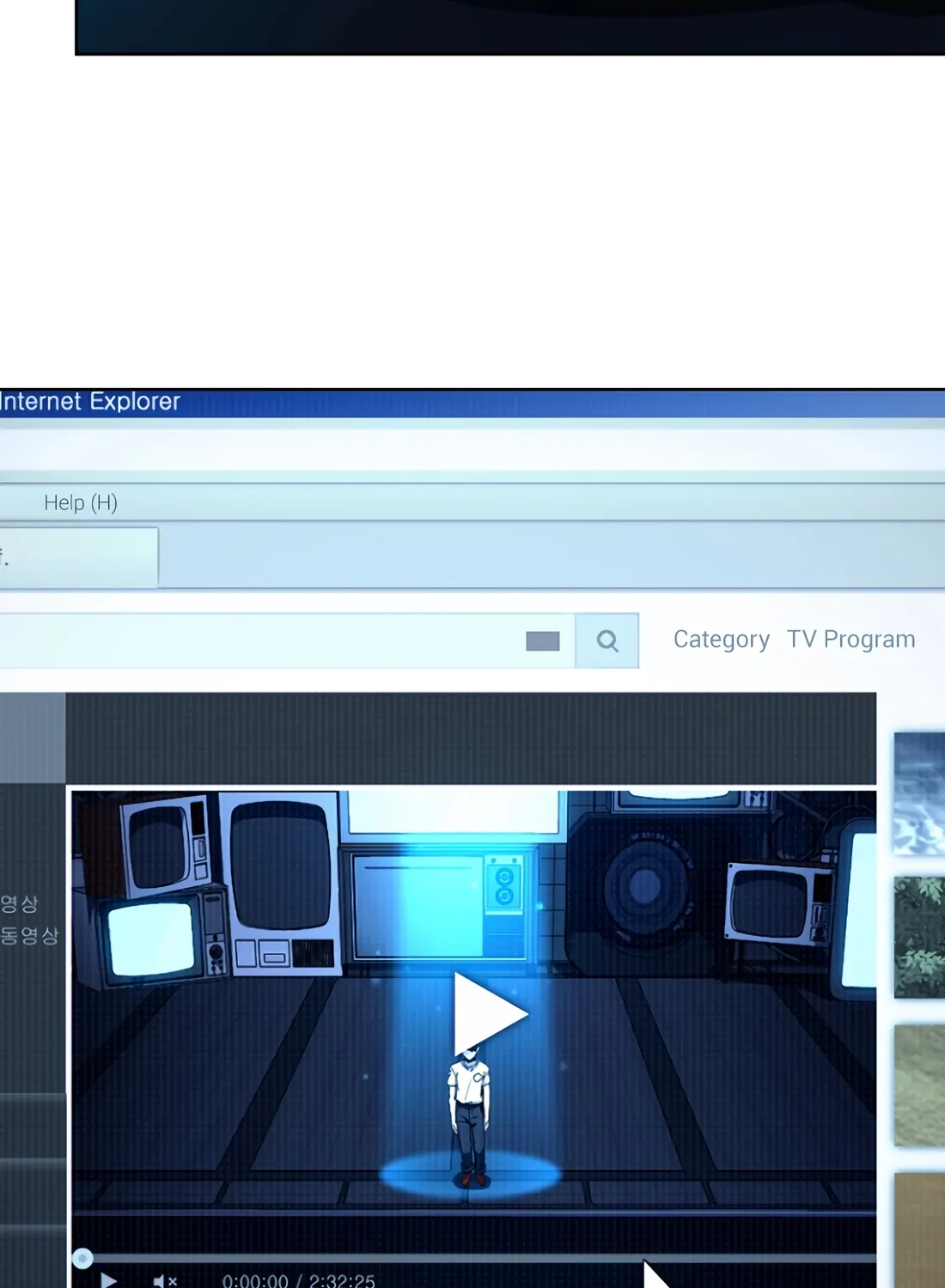The image size is (945, 1288).
Task: Click the small play button in the control bar
Action: pos(108,1280)
